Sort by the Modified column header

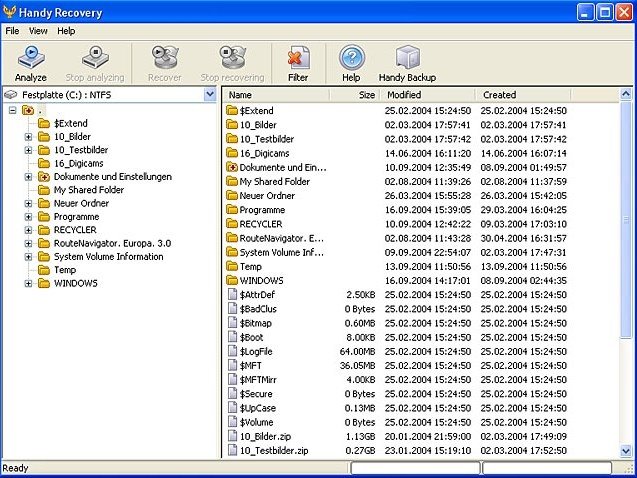coord(427,95)
